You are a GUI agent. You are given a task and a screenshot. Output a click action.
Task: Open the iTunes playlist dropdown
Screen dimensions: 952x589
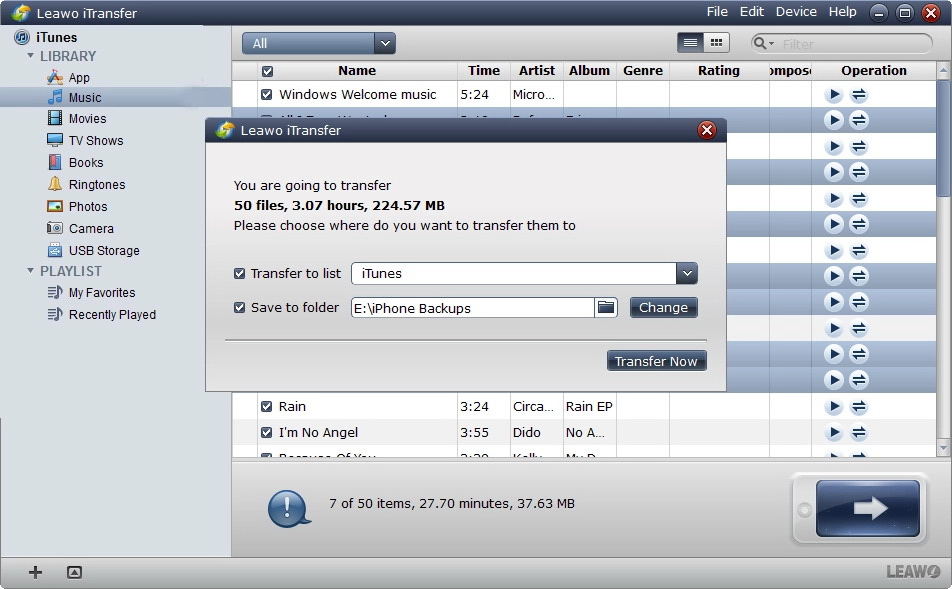click(687, 273)
